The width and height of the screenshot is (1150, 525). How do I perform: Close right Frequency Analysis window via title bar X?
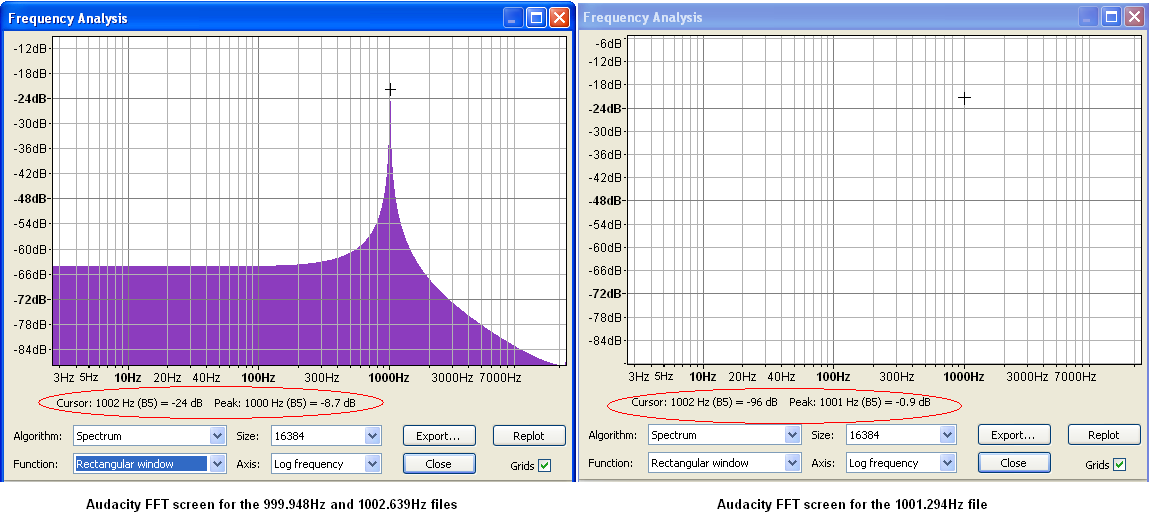[x=1135, y=17]
